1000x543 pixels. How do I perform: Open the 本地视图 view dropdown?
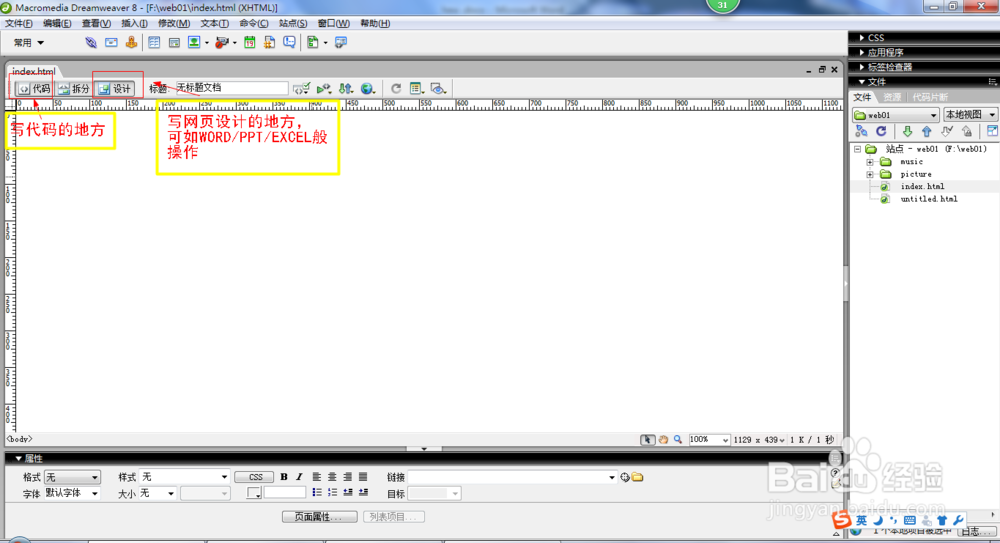970,115
